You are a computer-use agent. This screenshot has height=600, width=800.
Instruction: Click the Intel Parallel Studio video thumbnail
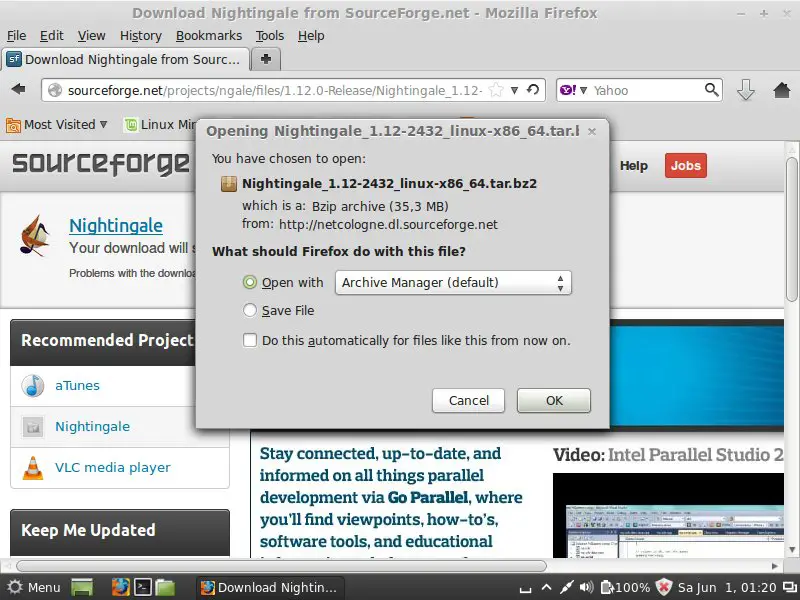coord(668,515)
